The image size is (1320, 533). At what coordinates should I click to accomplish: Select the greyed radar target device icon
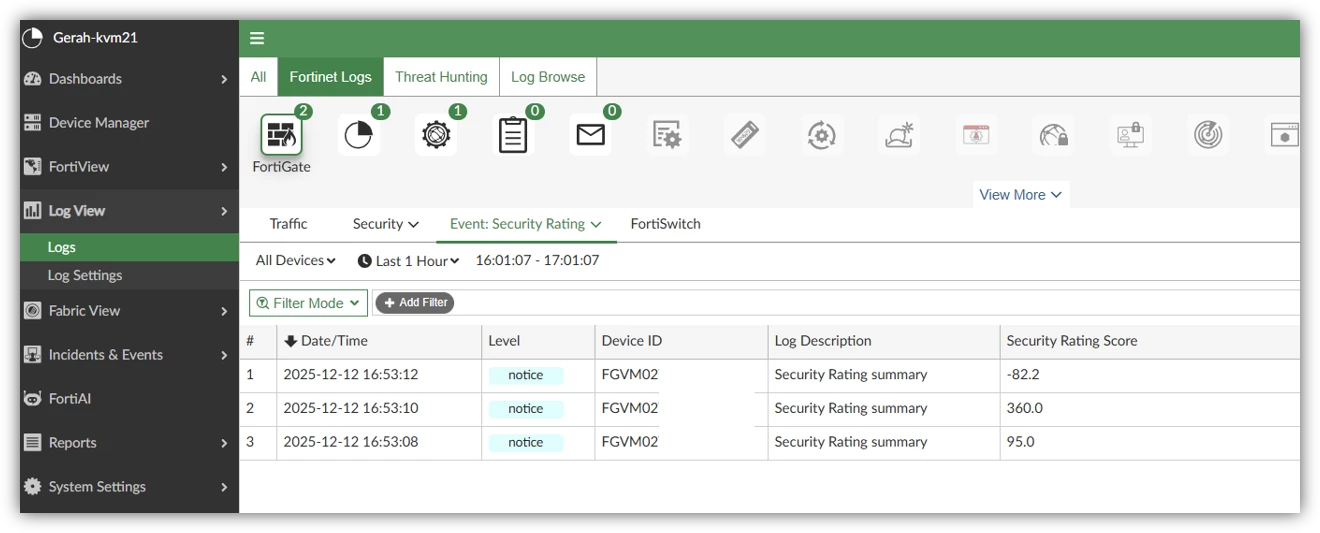click(x=1208, y=135)
